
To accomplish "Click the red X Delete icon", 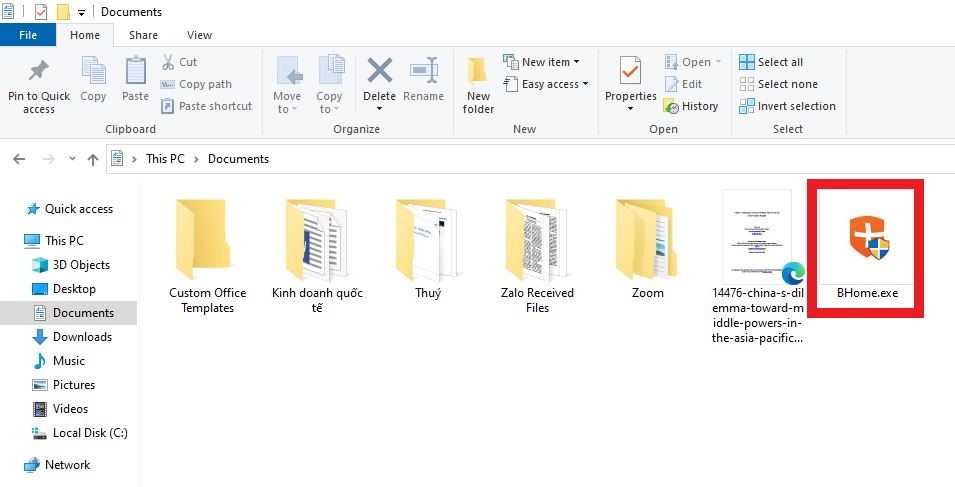I will click(x=379, y=71).
